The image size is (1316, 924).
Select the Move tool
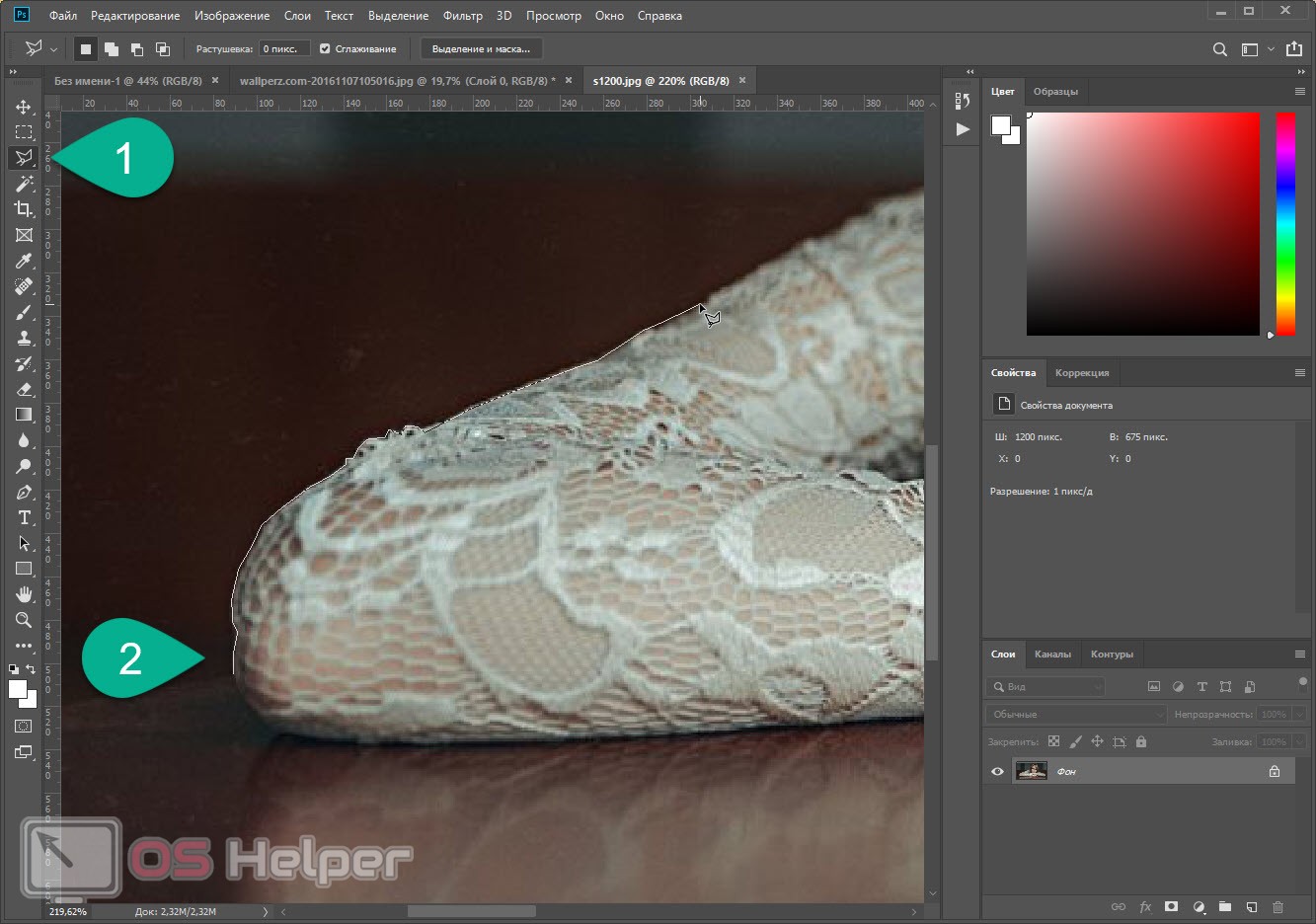(x=24, y=107)
